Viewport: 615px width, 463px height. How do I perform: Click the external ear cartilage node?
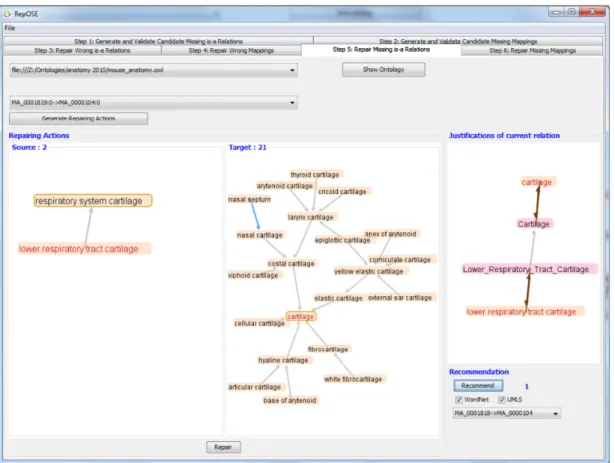400,298
